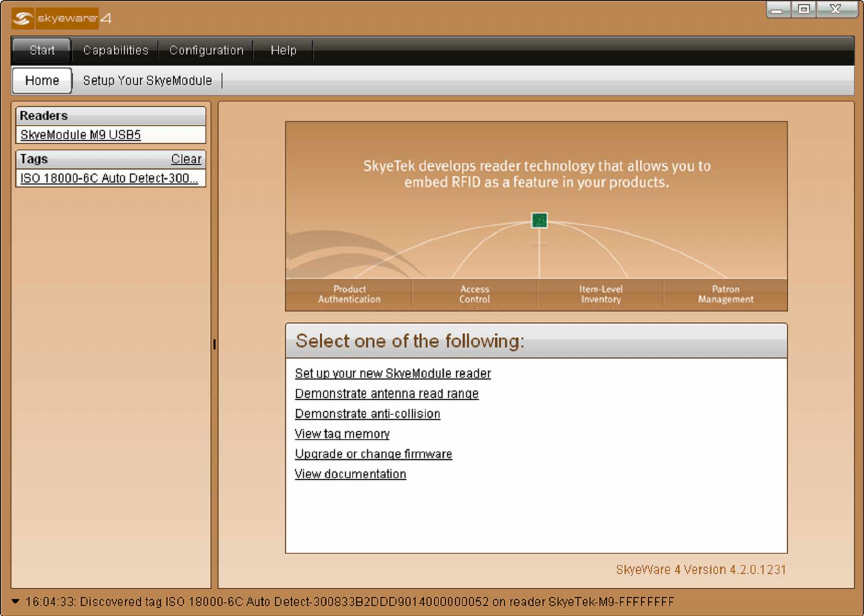Open Demonstrate anti-collision link
The image size is (864, 616).
click(x=368, y=414)
